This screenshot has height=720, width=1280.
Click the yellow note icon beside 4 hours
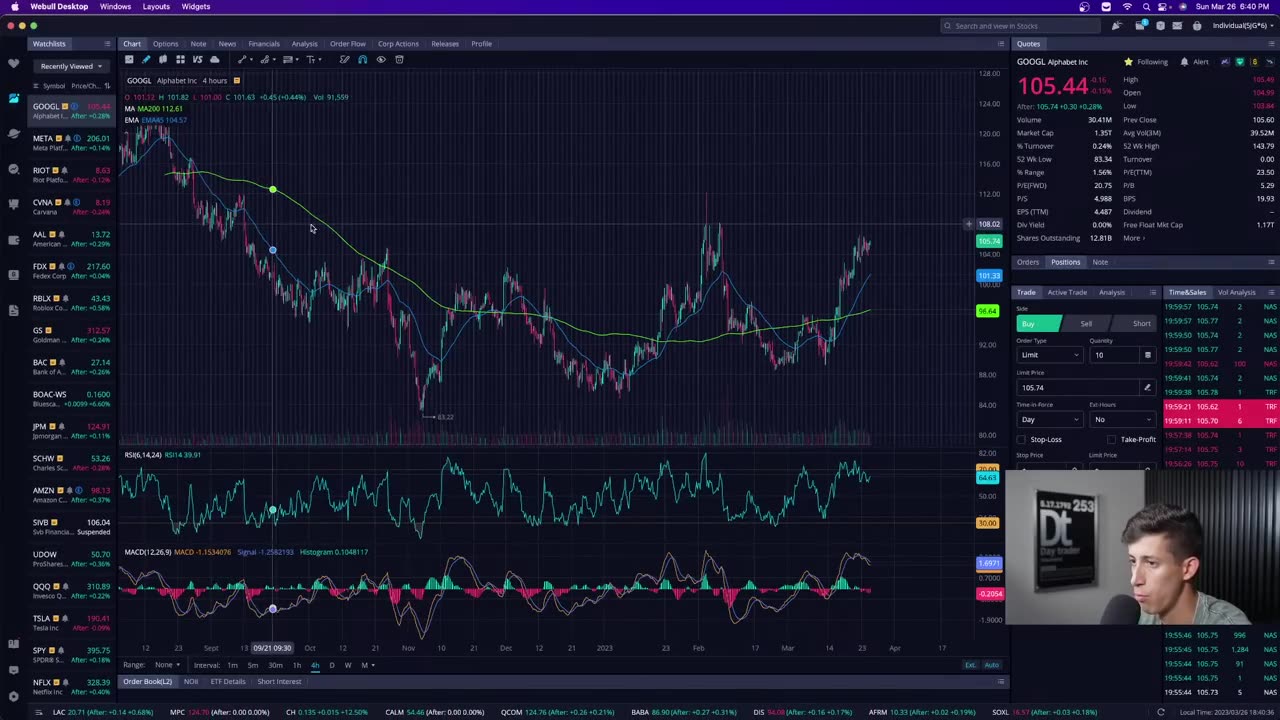pos(236,80)
